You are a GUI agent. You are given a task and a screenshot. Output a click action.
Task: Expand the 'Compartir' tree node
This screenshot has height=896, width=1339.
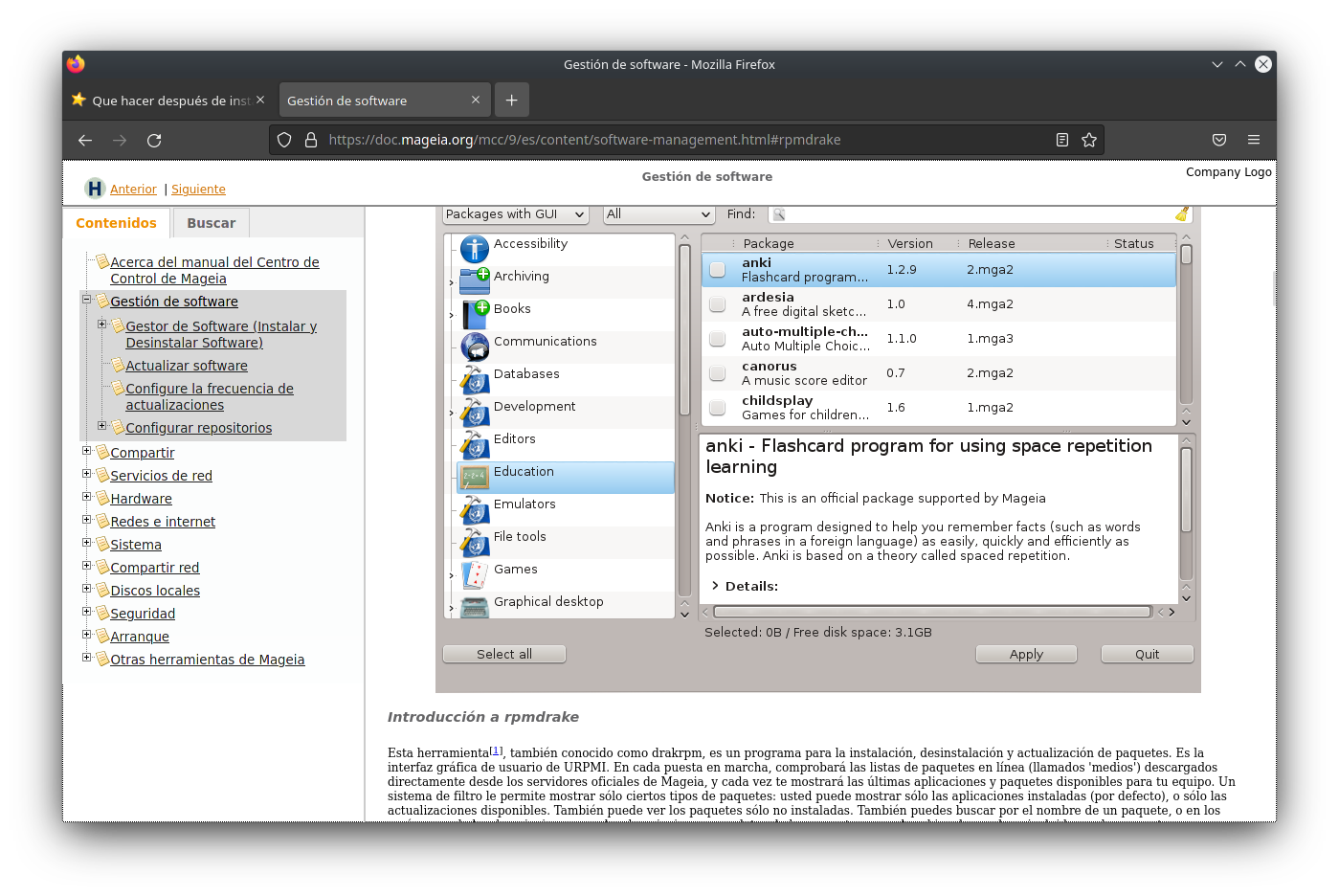(86, 451)
